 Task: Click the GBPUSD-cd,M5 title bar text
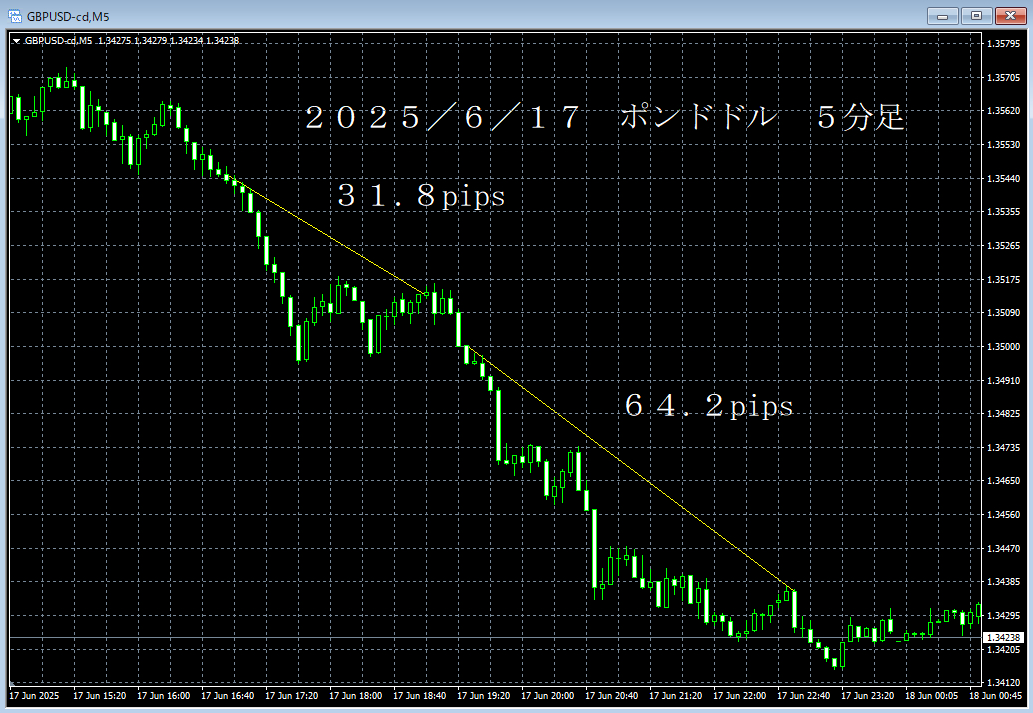click(x=69, y=16)
